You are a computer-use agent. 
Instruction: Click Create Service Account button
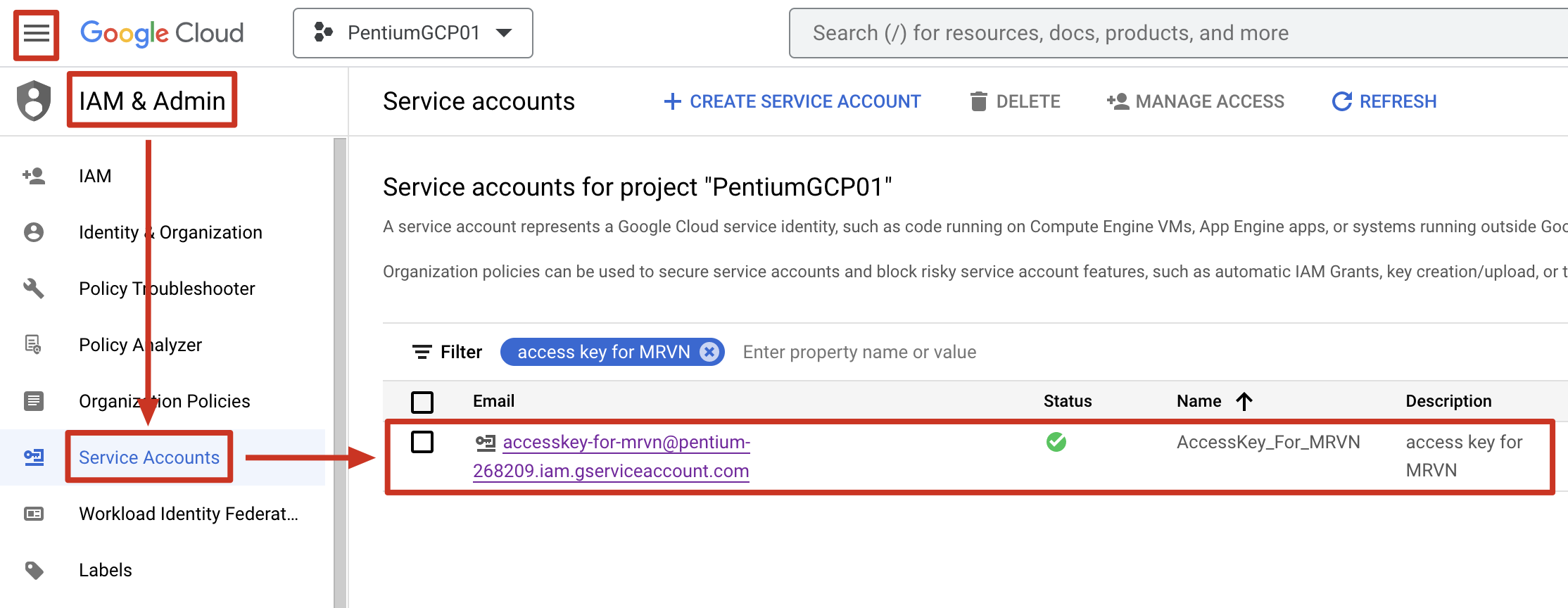click(x=792, y=101)
